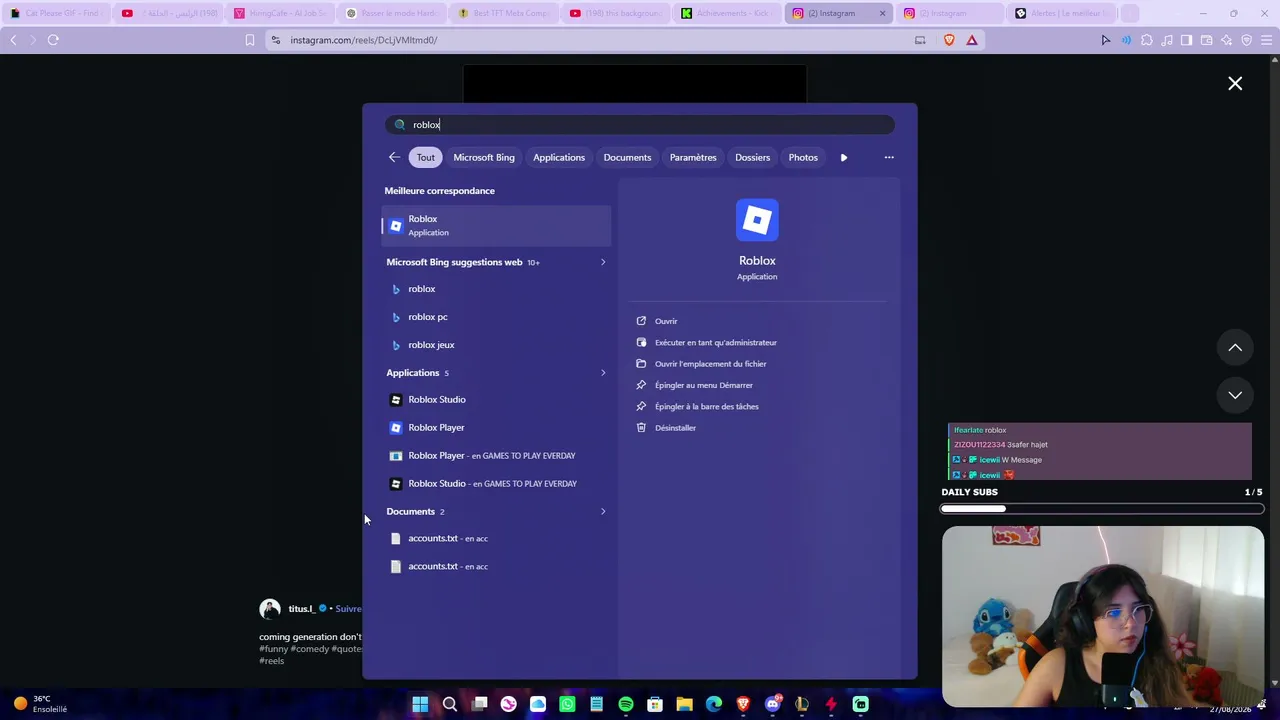Open Discord from the taskbar
Viewport: 1280px width, 720px height.
coord(772,704)
